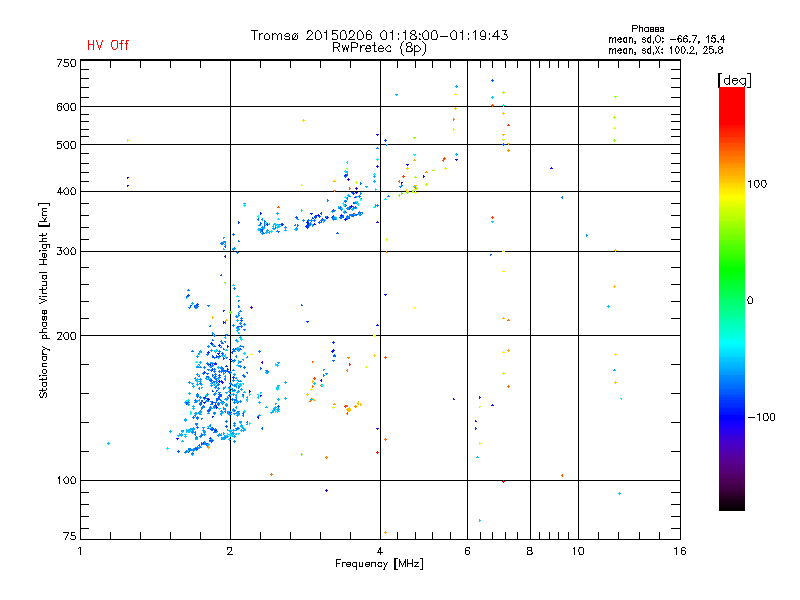Click the Tromsø 20150206 plot title

click(x=379, y=35)
